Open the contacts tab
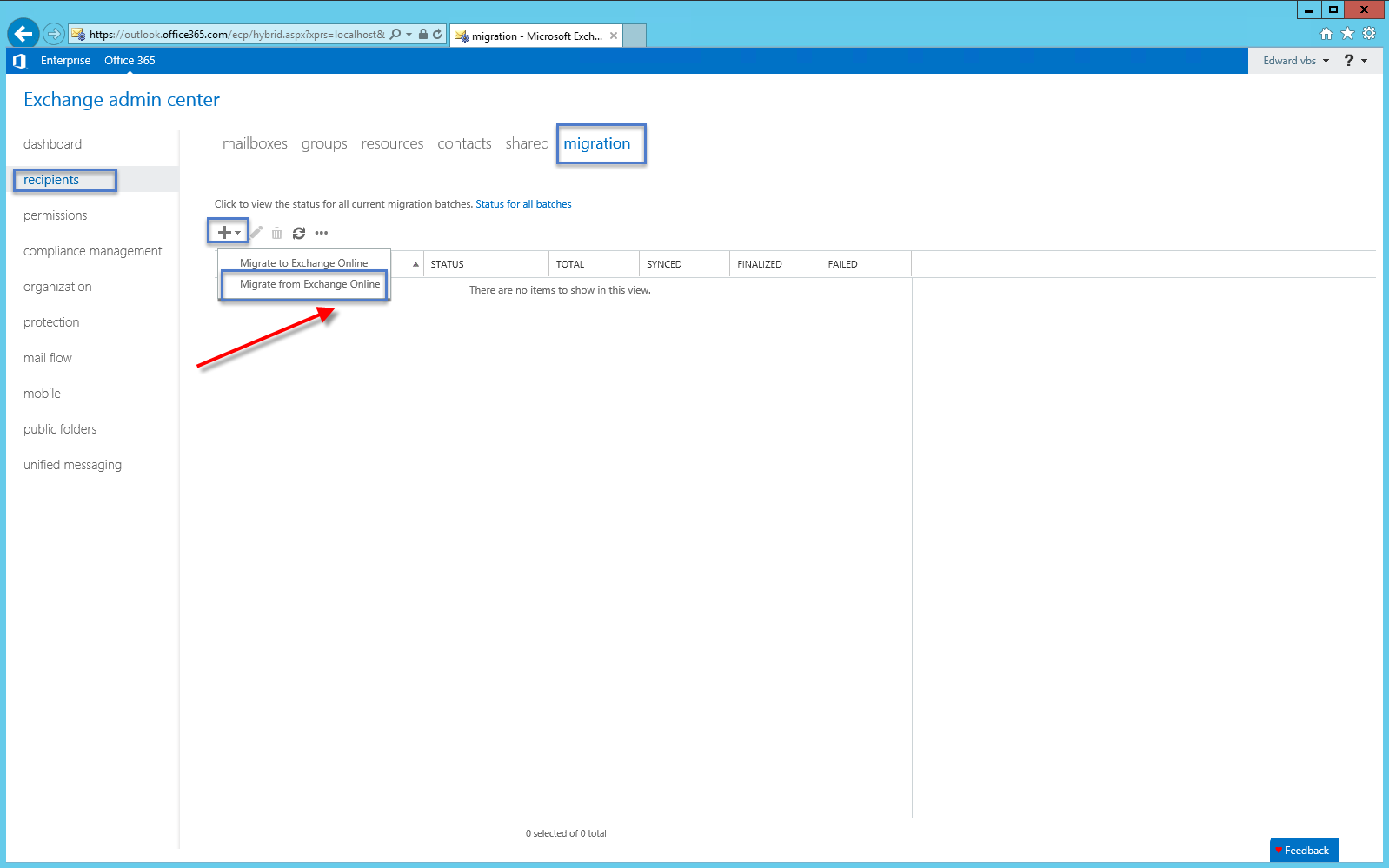The image size is (1389, 868). pos(464,143)
